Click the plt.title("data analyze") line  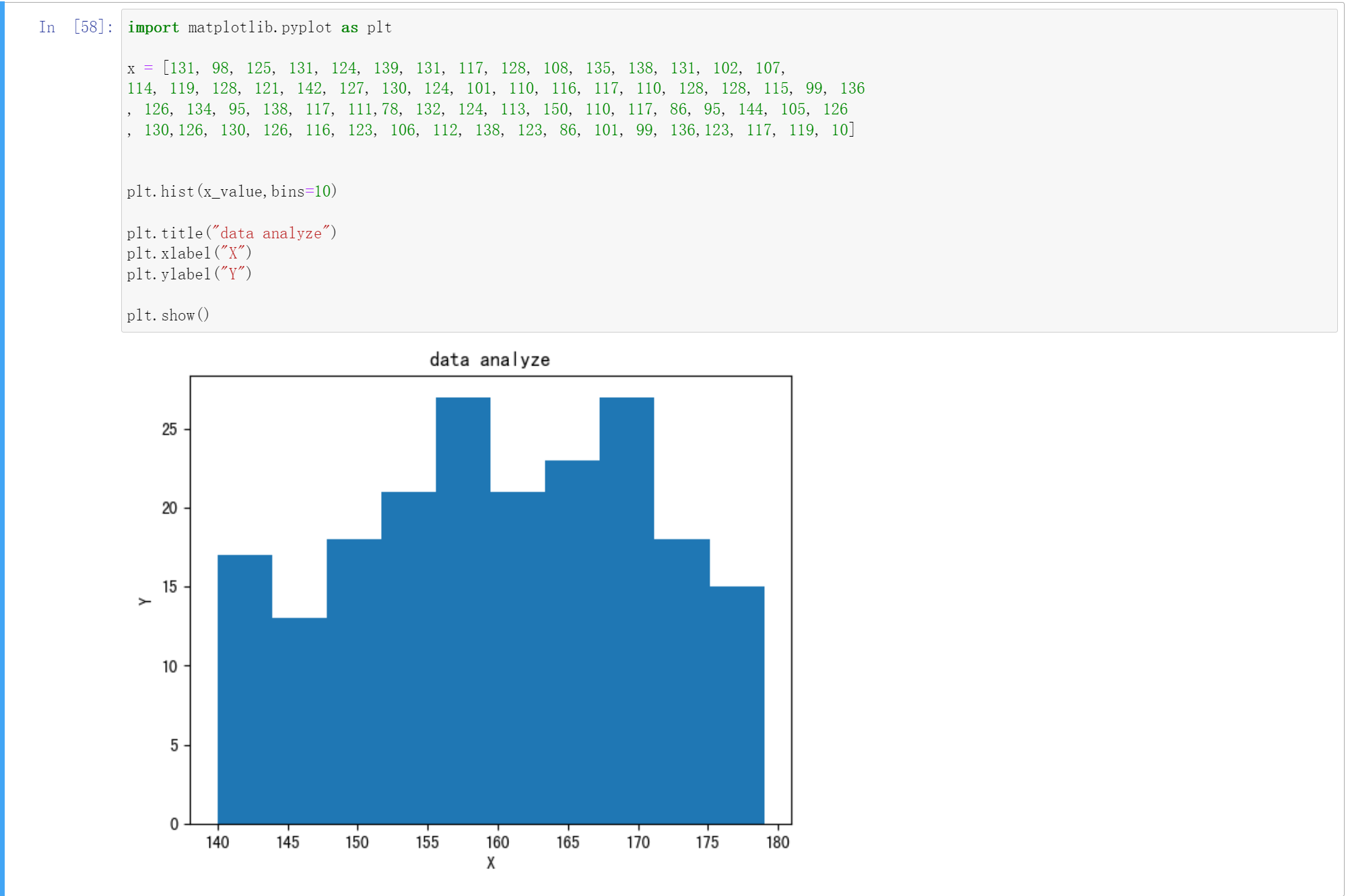click(232, 234)
